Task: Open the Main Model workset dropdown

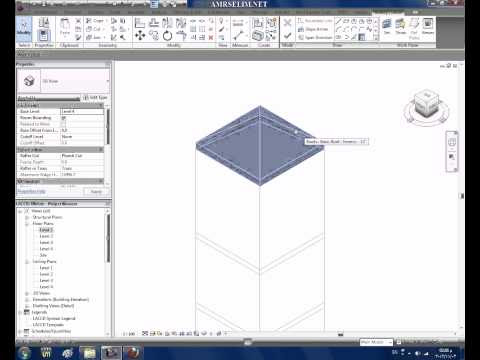Action: (376, 342)
